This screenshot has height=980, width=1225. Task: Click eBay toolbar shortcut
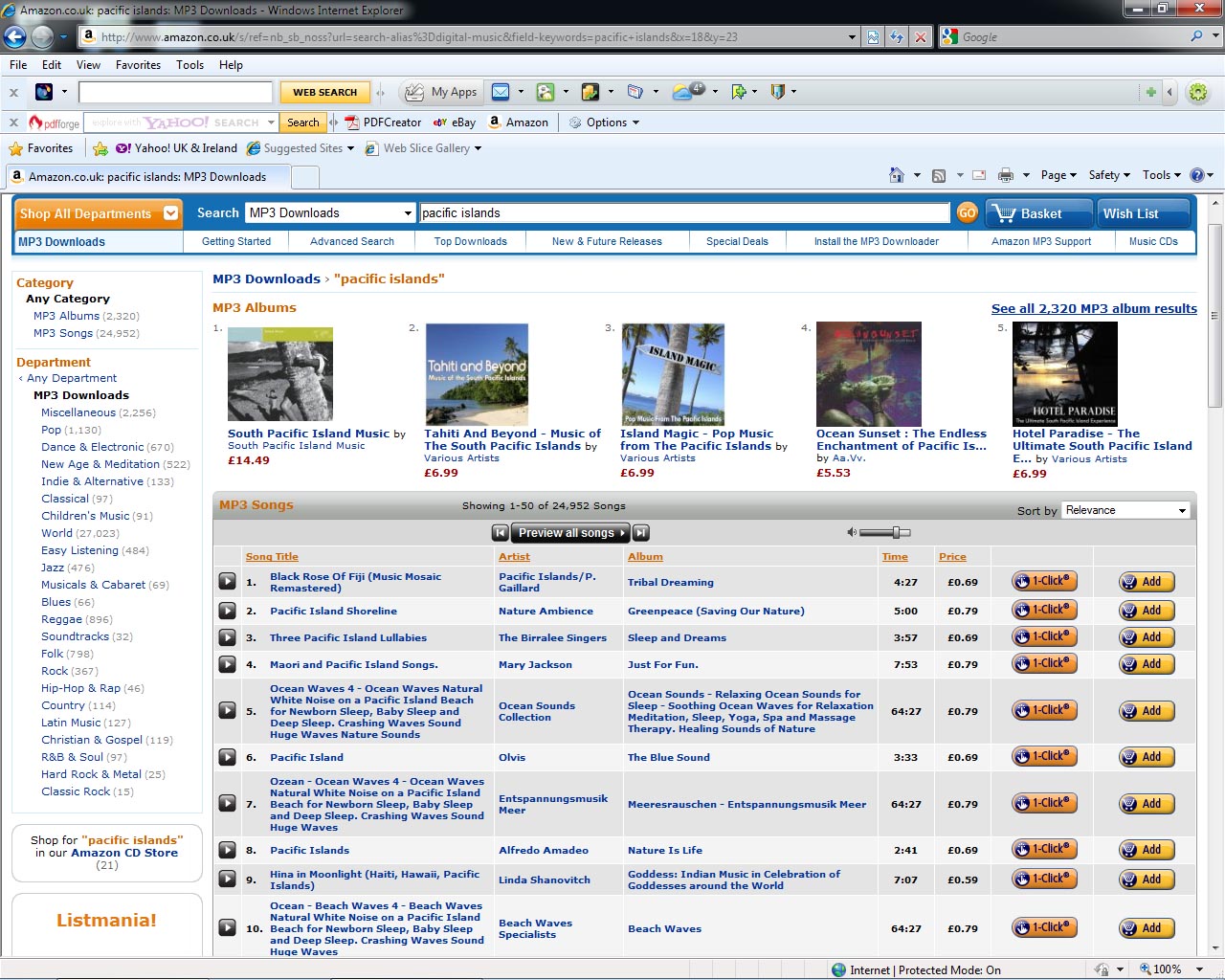tap(455, 122)
